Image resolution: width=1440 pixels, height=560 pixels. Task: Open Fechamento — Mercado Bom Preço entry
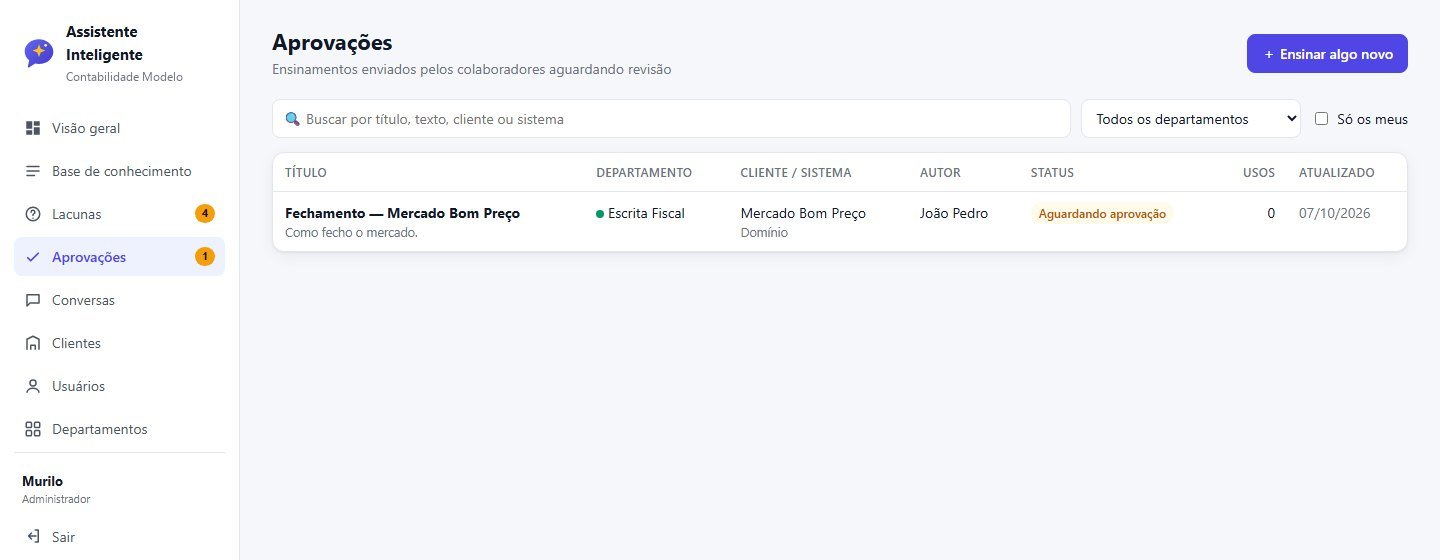[402, 213]
